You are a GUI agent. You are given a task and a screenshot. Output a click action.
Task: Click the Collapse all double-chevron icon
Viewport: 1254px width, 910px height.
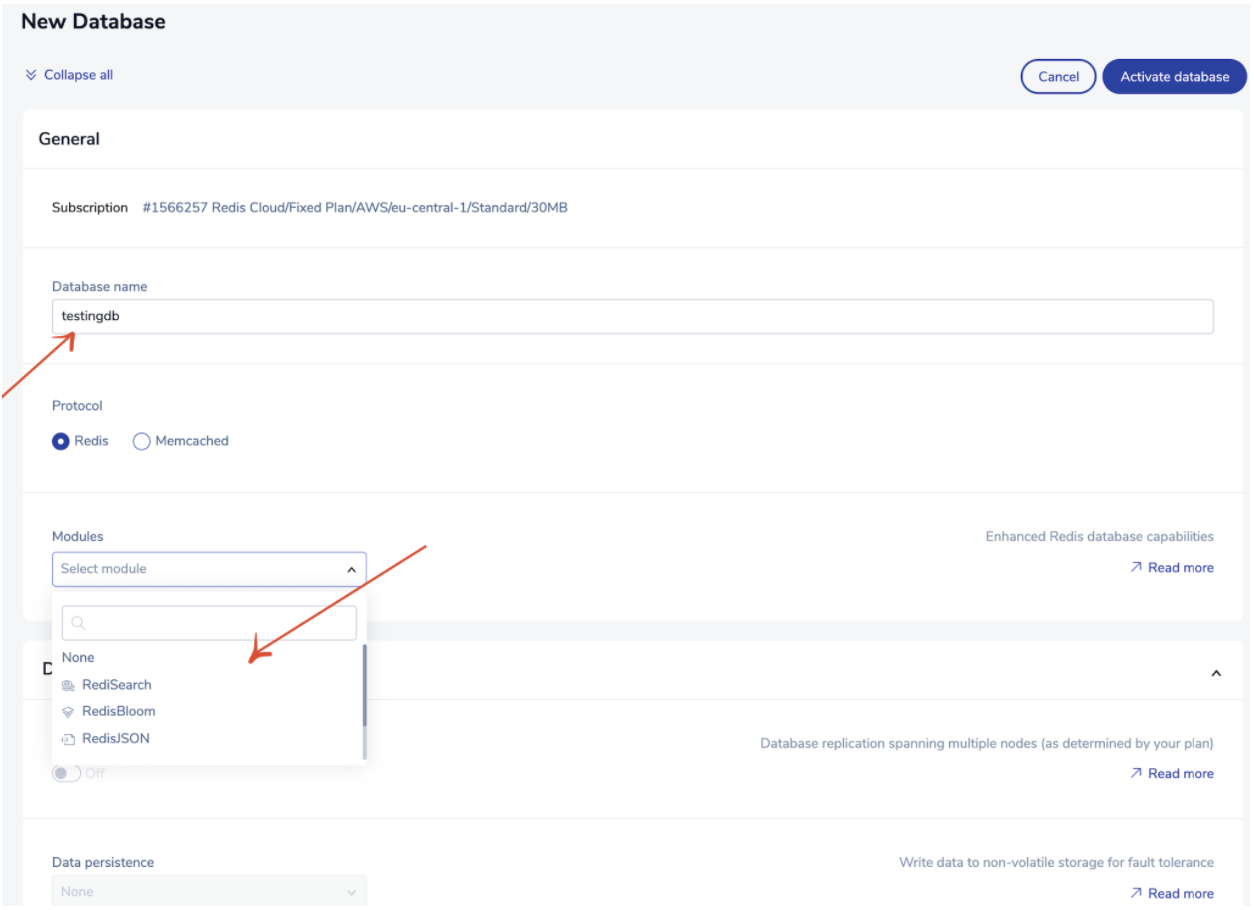click(x=30, y=75)
